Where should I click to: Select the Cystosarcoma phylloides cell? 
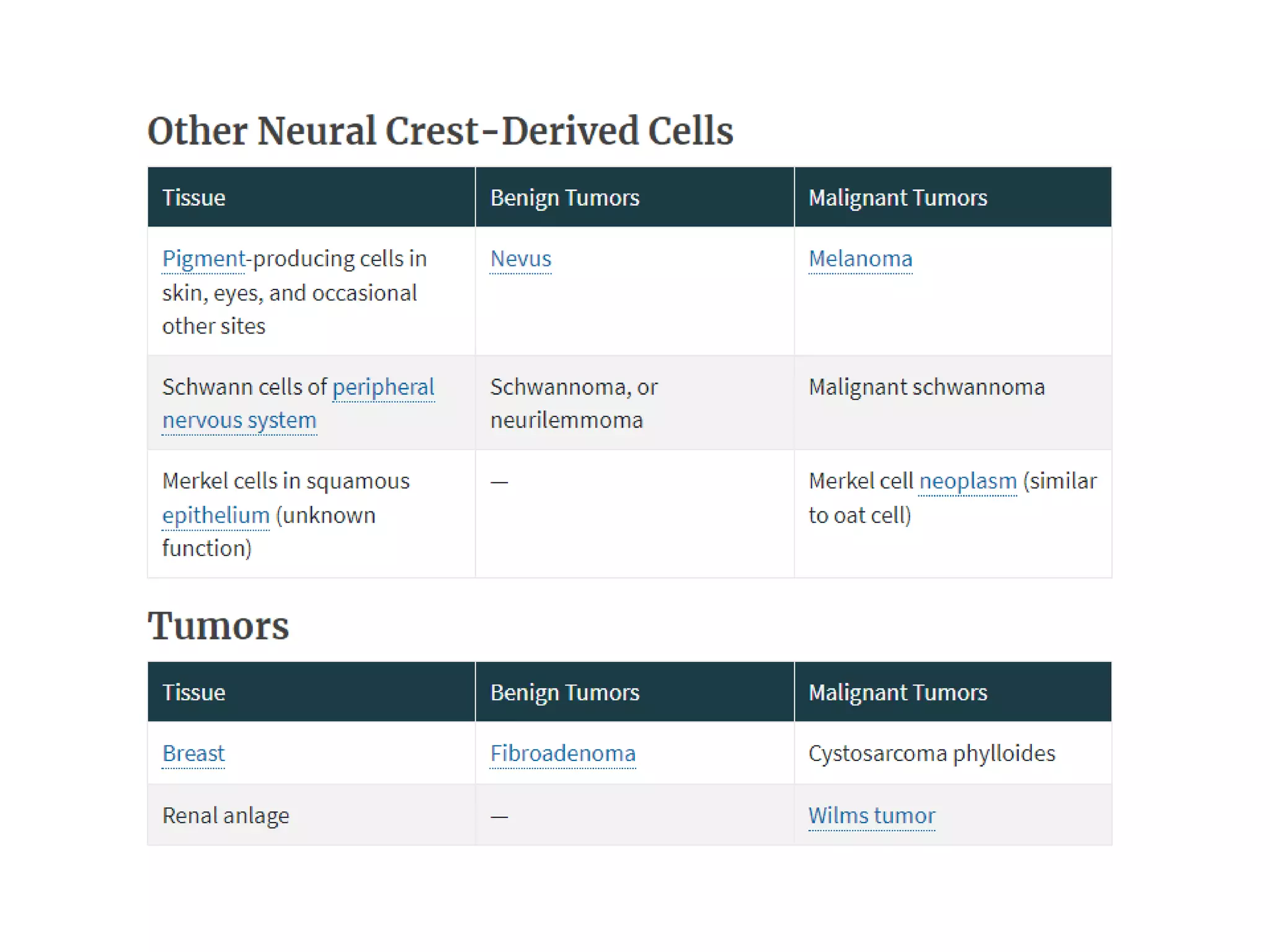click(x=931, y=753)
